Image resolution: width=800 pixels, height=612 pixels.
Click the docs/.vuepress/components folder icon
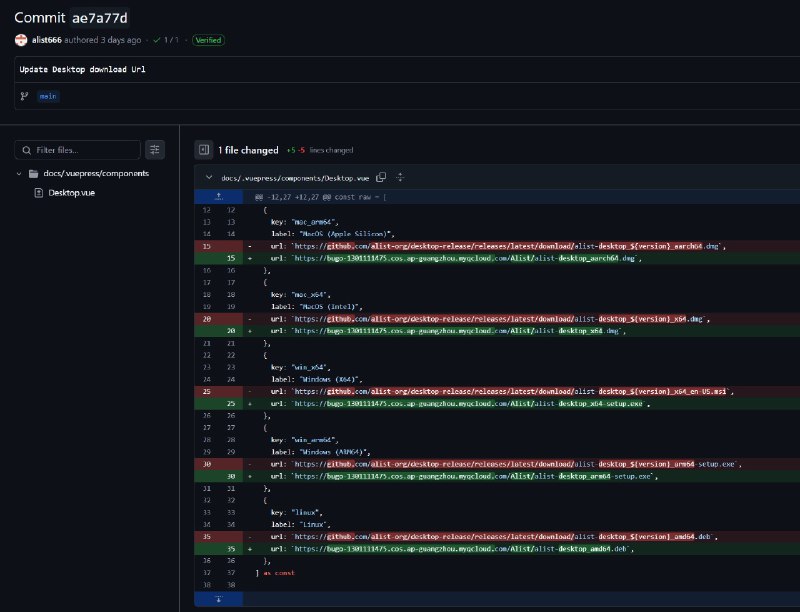click(x=34, y=173)
